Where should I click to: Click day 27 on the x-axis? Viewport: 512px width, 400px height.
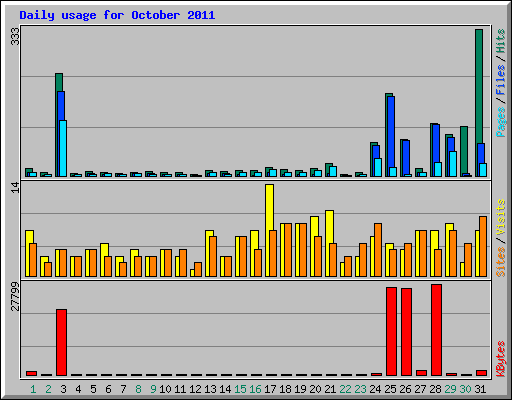(x=420, y=389)
